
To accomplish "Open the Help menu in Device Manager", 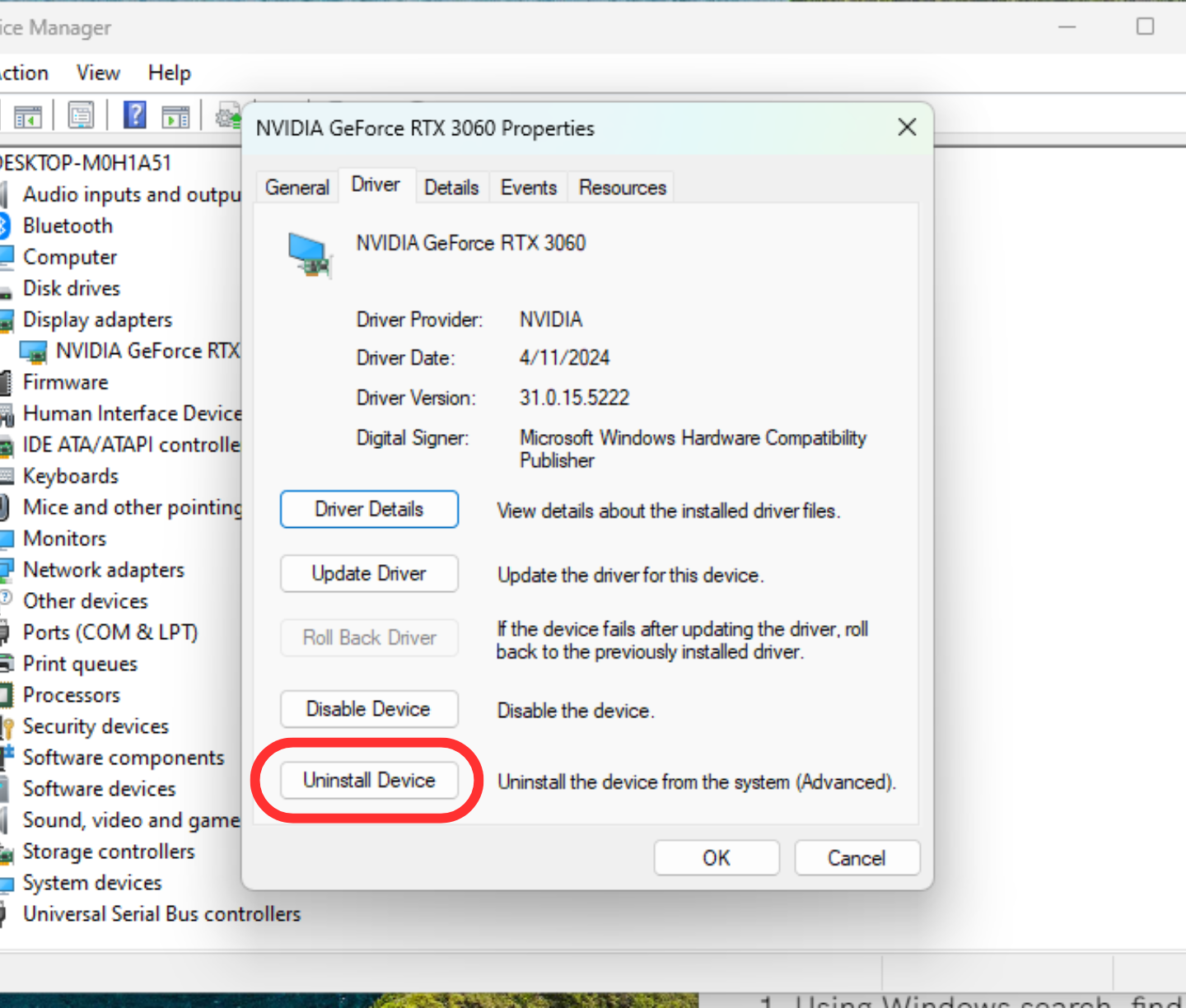I will [x=169, y=73].
